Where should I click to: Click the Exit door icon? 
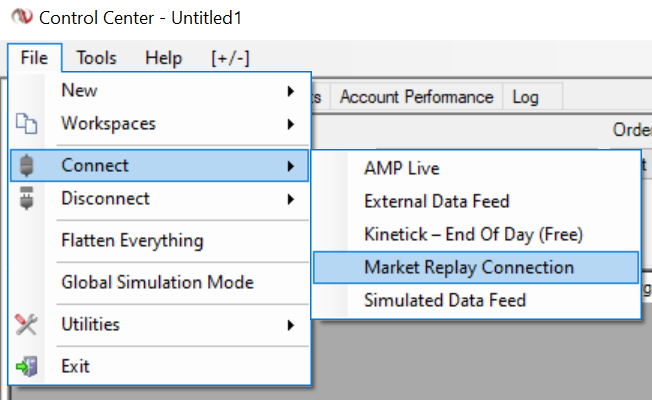tap(27, 366)
